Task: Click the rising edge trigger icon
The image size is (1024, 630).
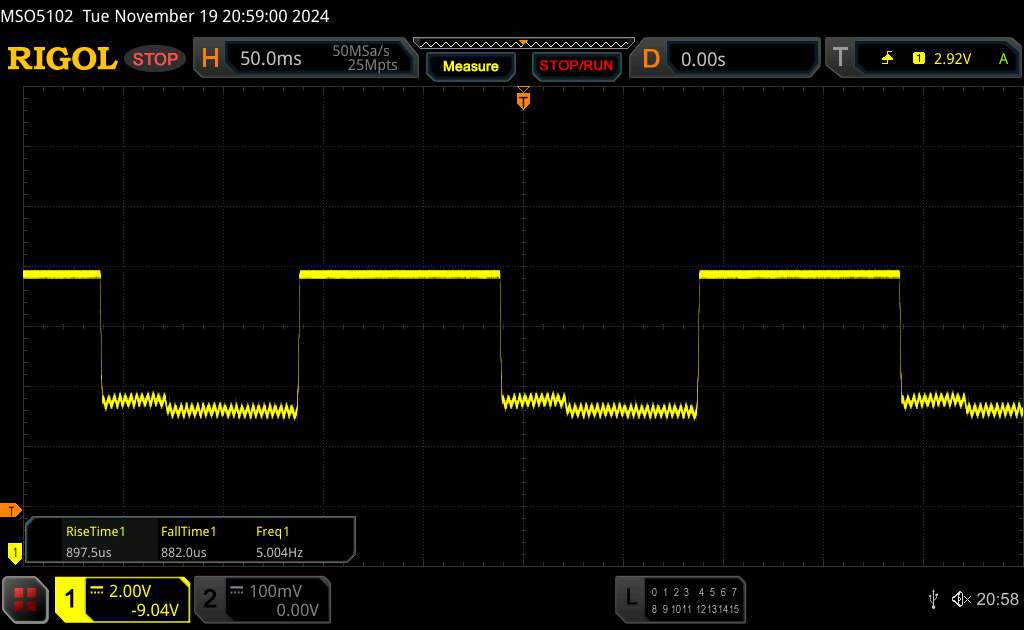Action: pos(887,59)
